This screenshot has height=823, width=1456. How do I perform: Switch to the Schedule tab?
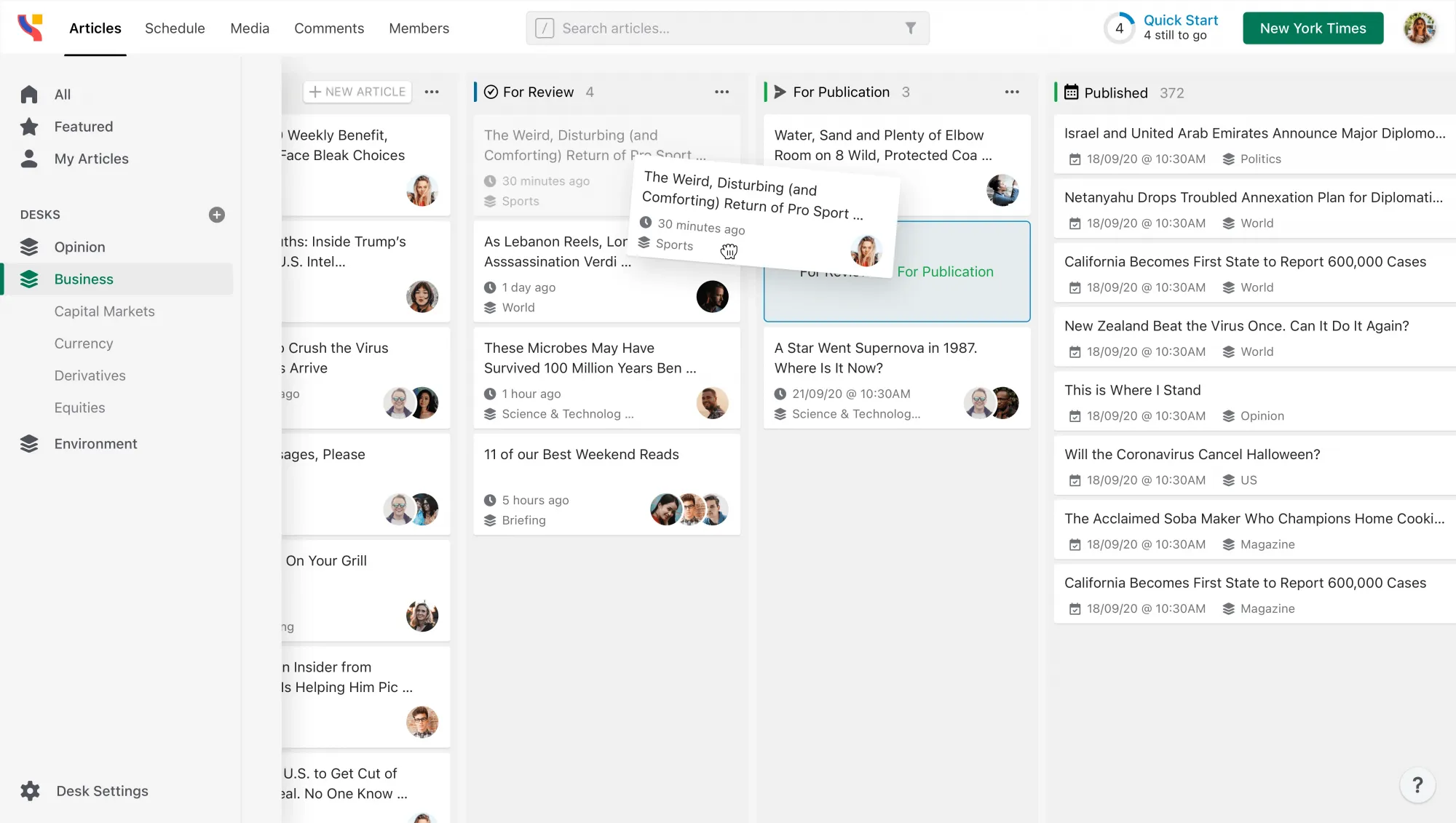(x=175, y=28)
